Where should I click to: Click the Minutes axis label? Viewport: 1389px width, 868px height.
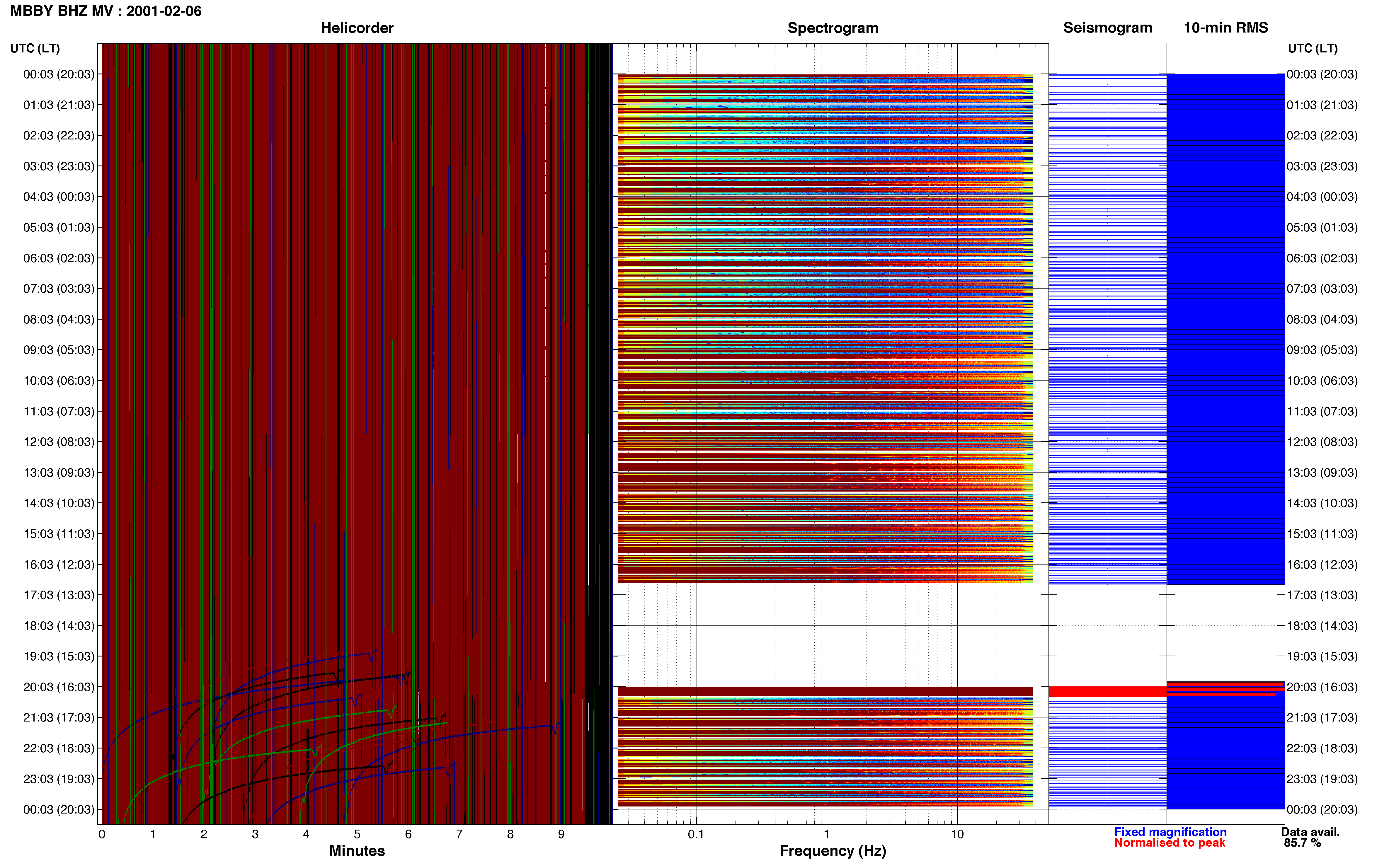pos(357,851)
